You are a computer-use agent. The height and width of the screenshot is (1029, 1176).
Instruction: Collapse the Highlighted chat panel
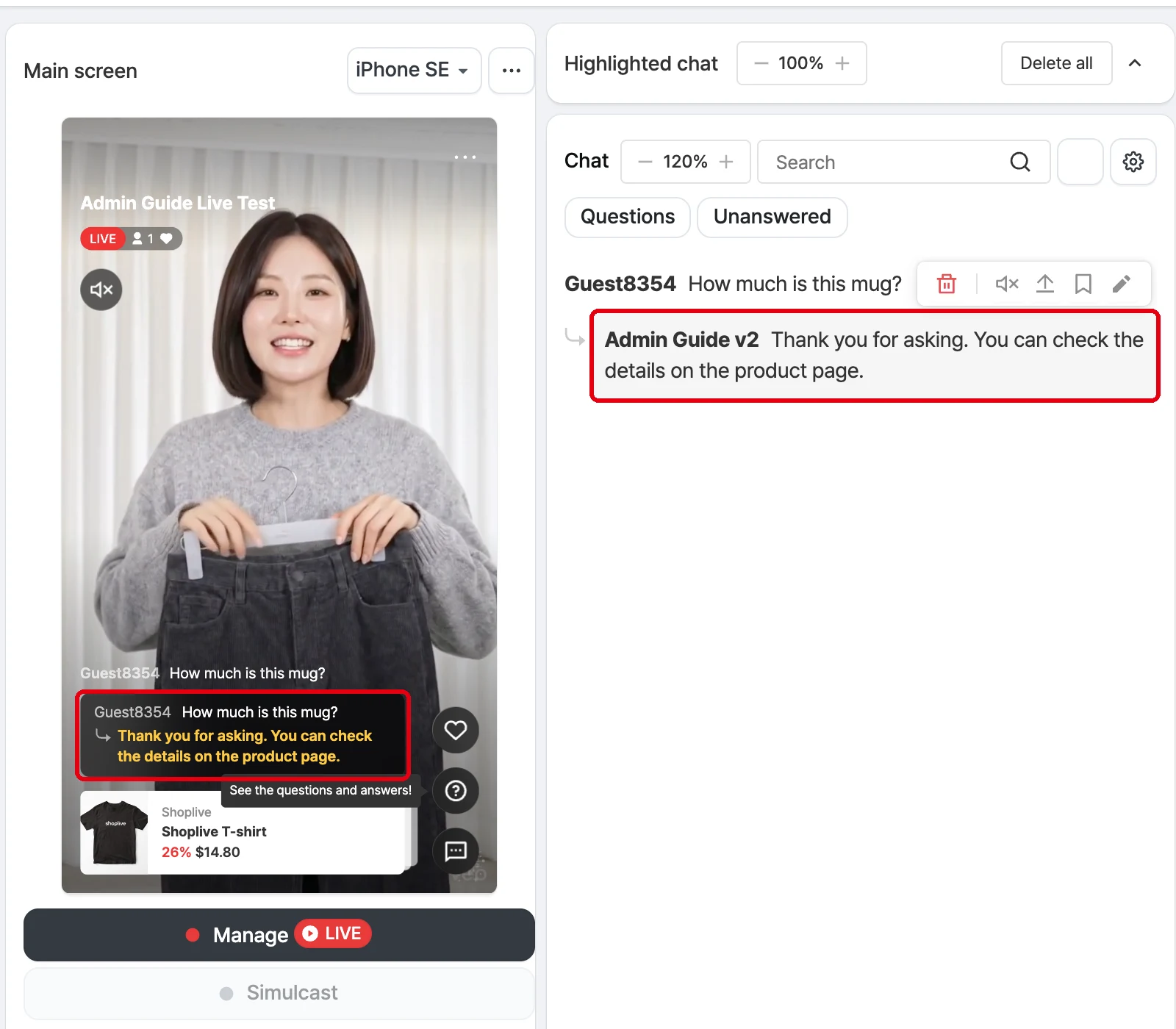(1135, 63)
